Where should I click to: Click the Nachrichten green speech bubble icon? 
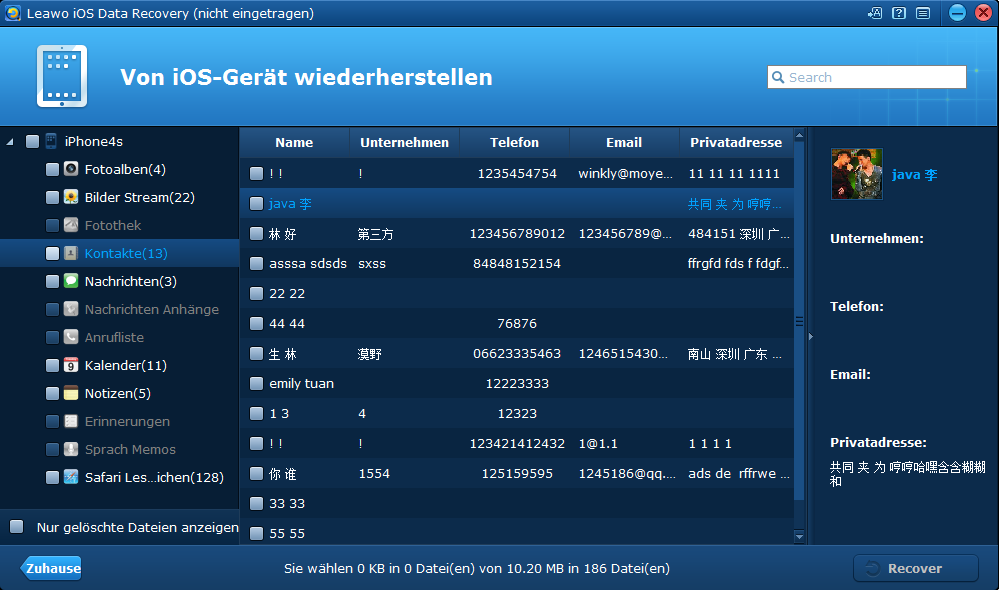[x=71, y=281]
